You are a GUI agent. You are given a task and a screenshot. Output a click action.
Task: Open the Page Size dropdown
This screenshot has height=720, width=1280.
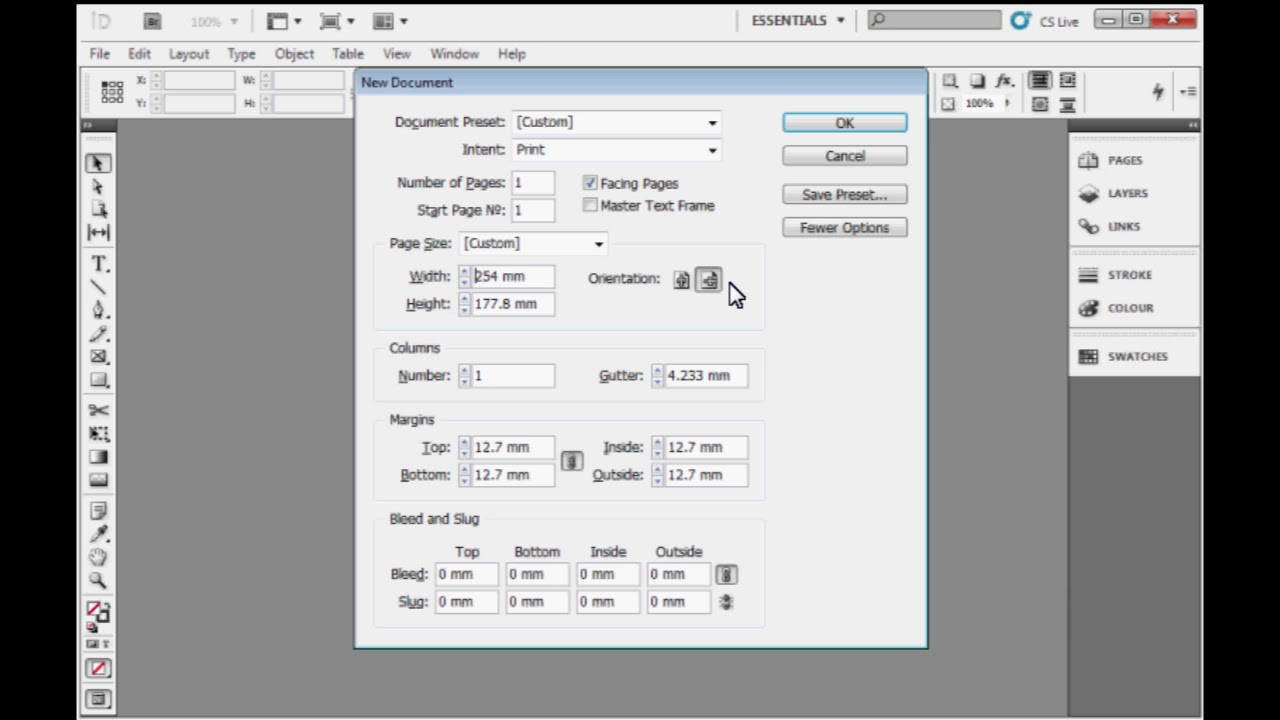533,244
